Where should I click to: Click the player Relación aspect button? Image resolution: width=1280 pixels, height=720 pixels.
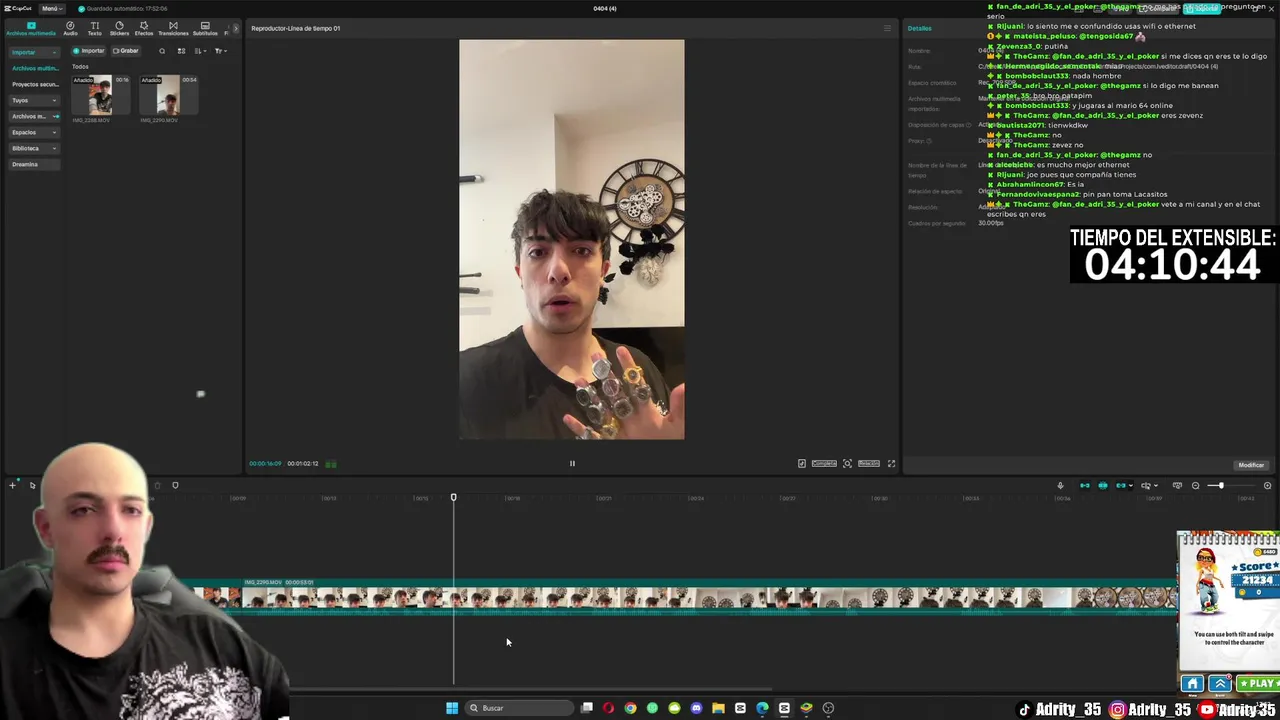[869, 464]
